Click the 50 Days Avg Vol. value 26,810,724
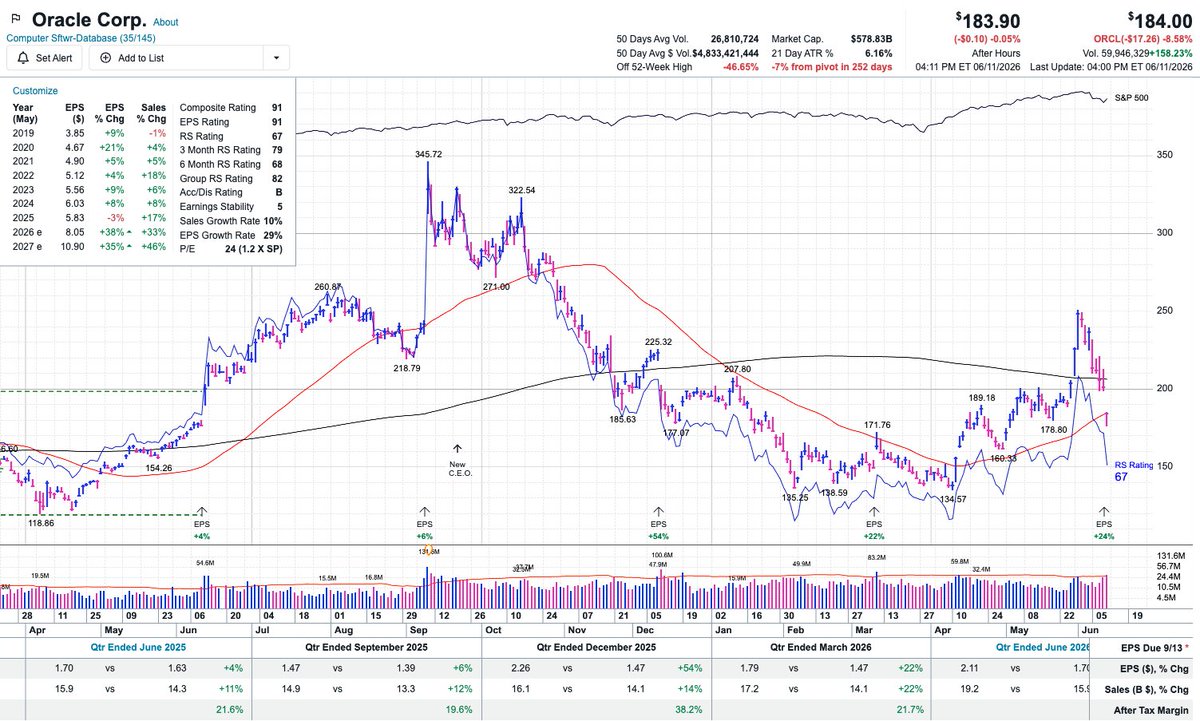Image resolution: width=1200 pixels, height=721 pixels. pyautogui.click(x=733, y=39)
